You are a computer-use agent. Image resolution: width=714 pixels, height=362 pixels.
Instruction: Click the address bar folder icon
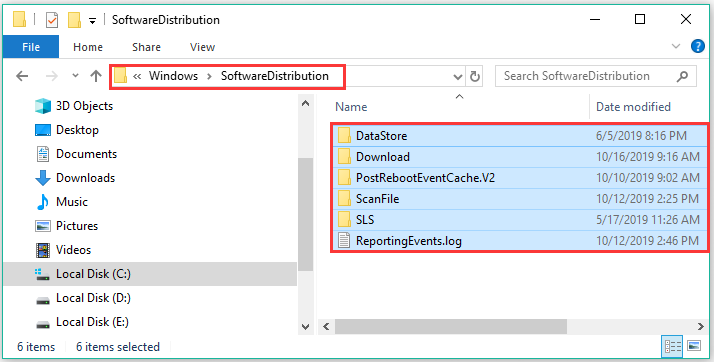tap(121, 76)
